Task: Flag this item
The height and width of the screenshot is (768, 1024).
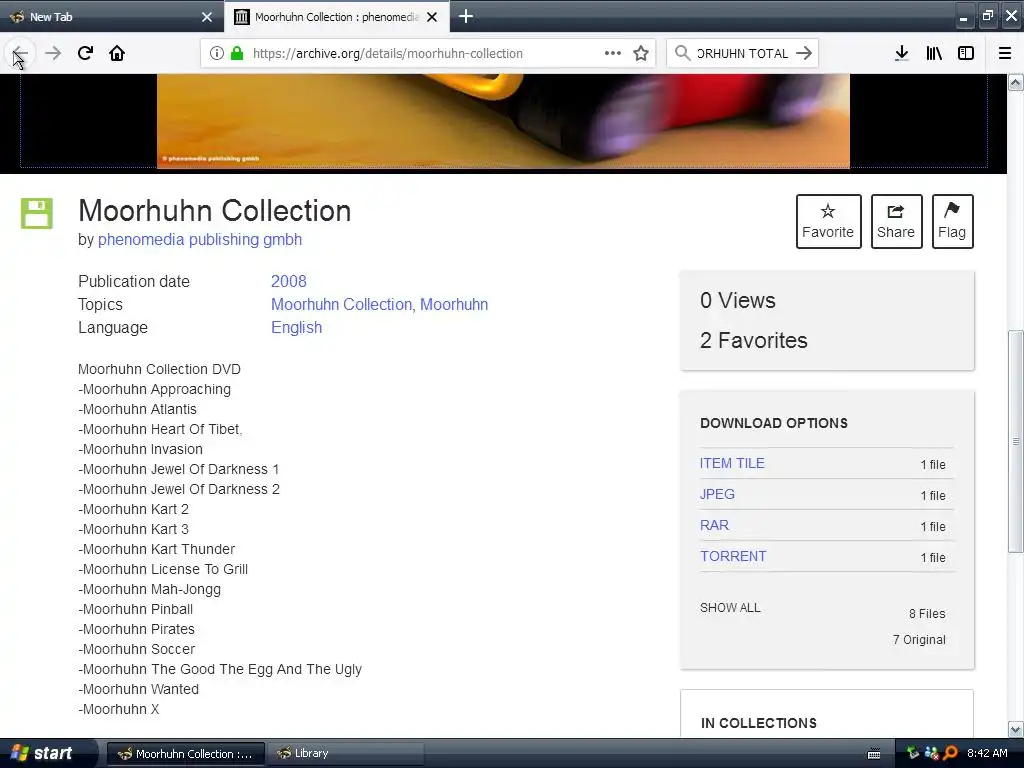Action: (952, 221)
